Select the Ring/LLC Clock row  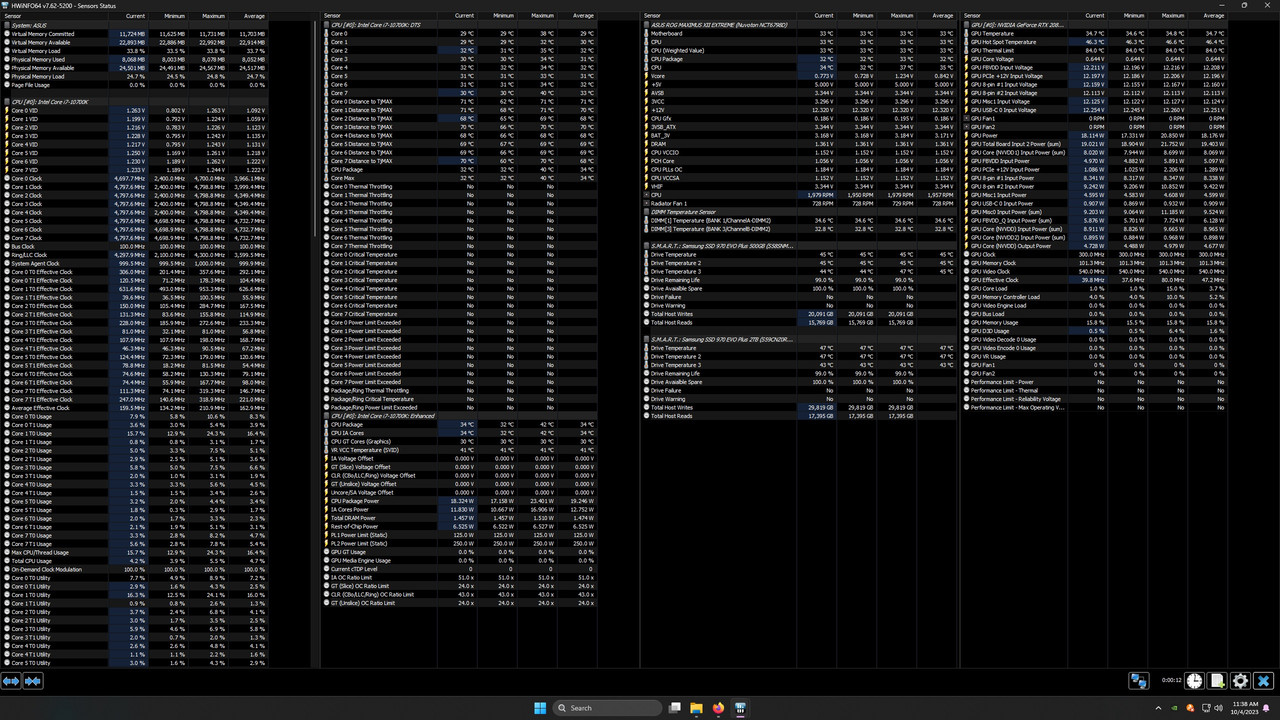[x=136, y=254]
